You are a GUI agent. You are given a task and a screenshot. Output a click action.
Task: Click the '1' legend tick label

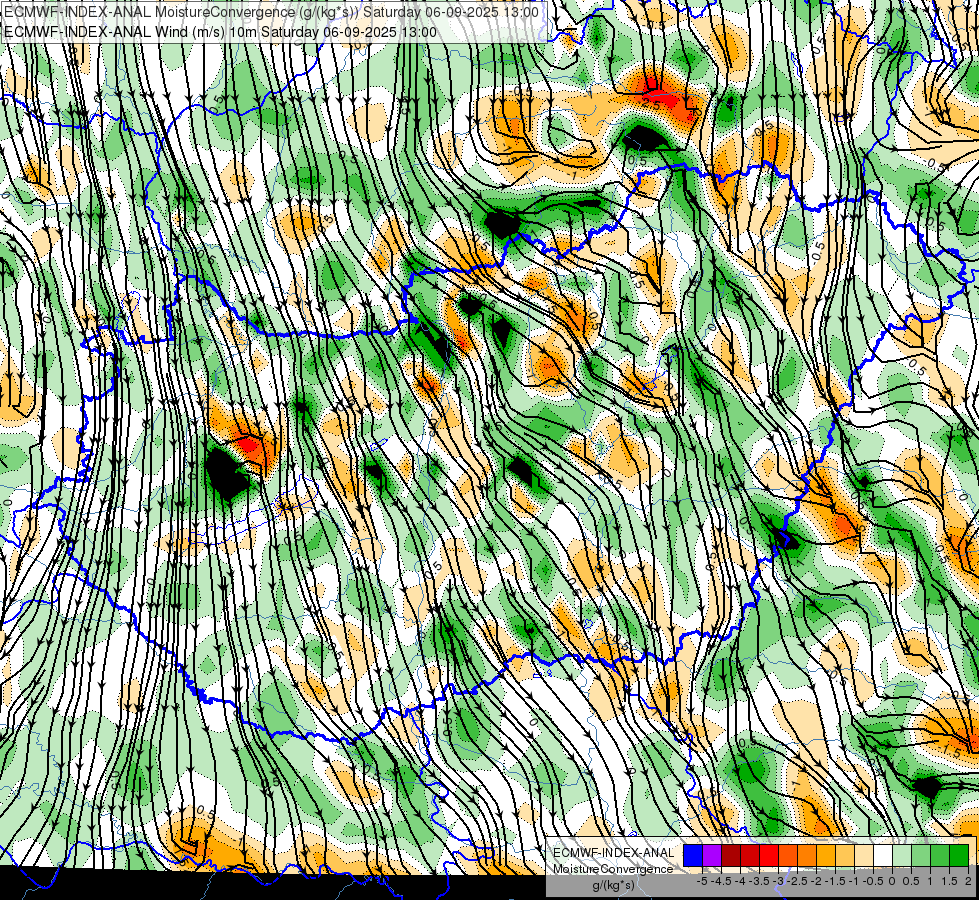coord(930,881)
